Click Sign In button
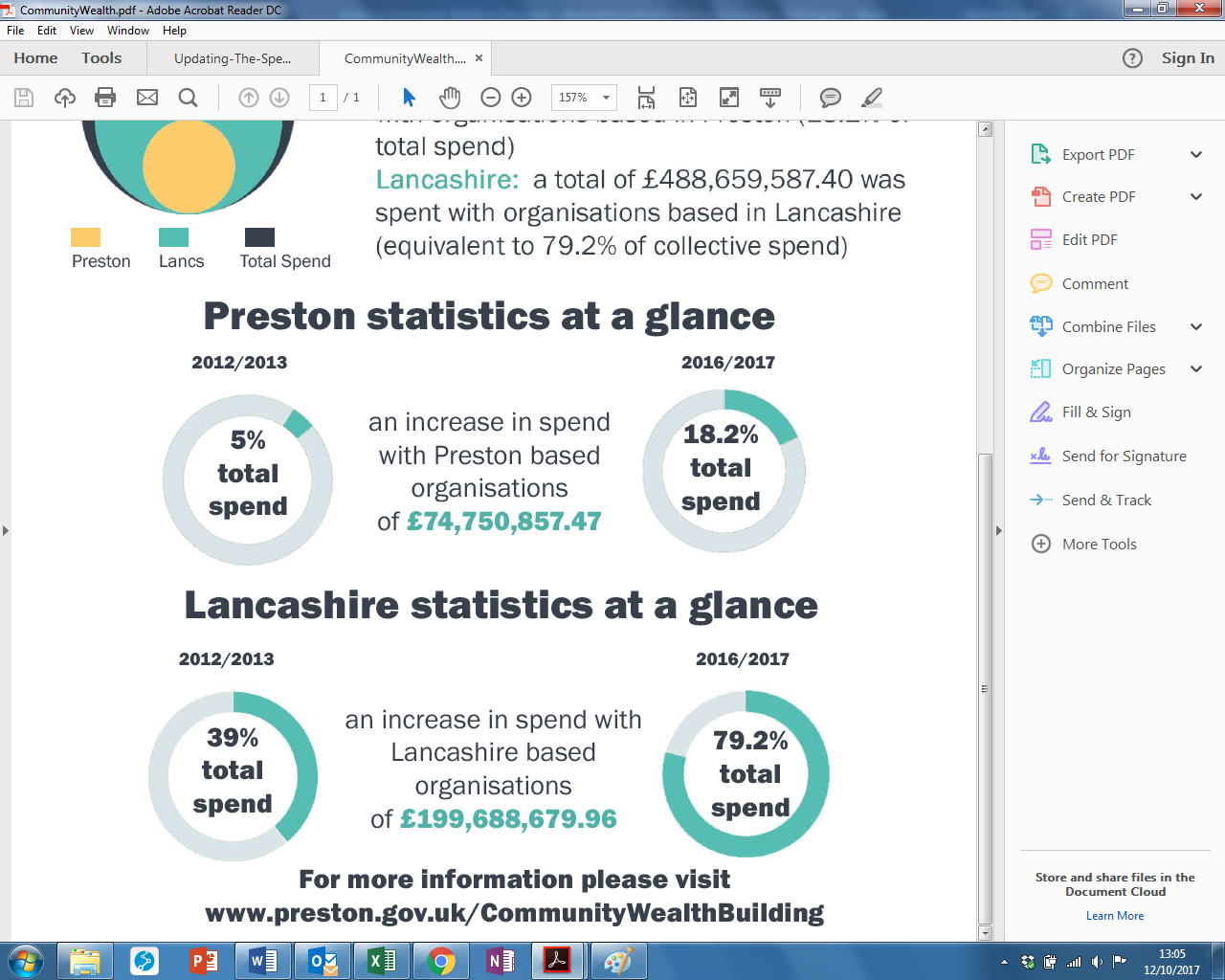The height and width of the screenshot is (980, 1225). (1188, 58)
